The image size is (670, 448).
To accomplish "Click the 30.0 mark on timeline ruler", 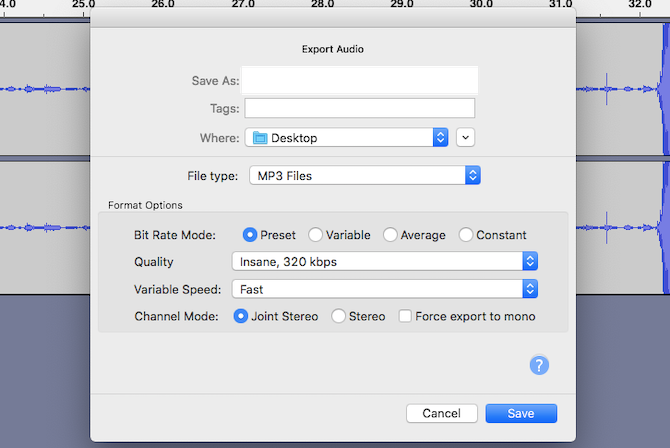I will pyautogui.click(x=481, y=5).
